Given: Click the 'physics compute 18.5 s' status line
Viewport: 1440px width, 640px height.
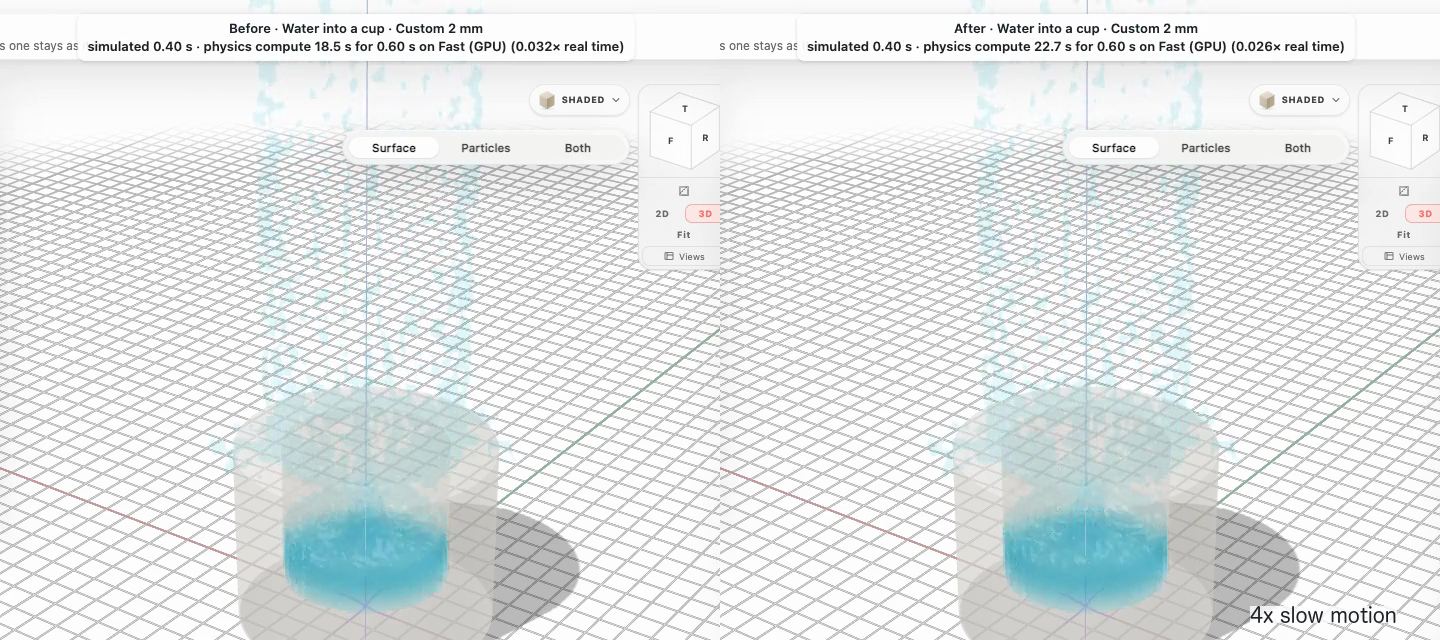Looking at the screenshot, I should (356, 47).
